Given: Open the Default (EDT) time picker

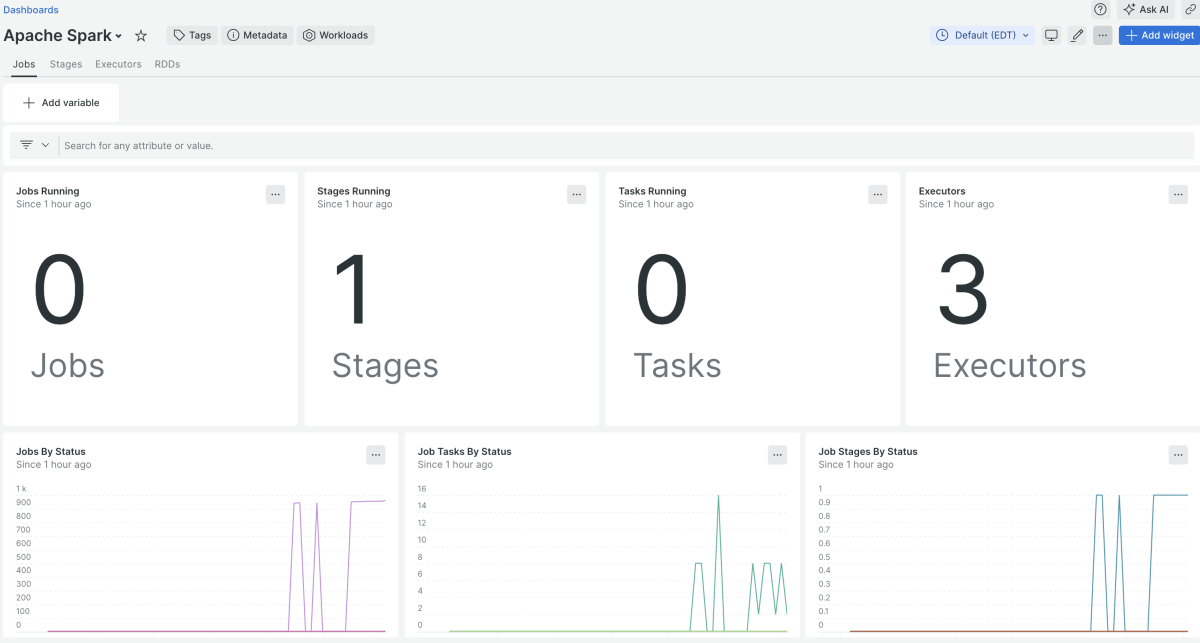Looking at the screenshot, I should [x=982, y=35].
